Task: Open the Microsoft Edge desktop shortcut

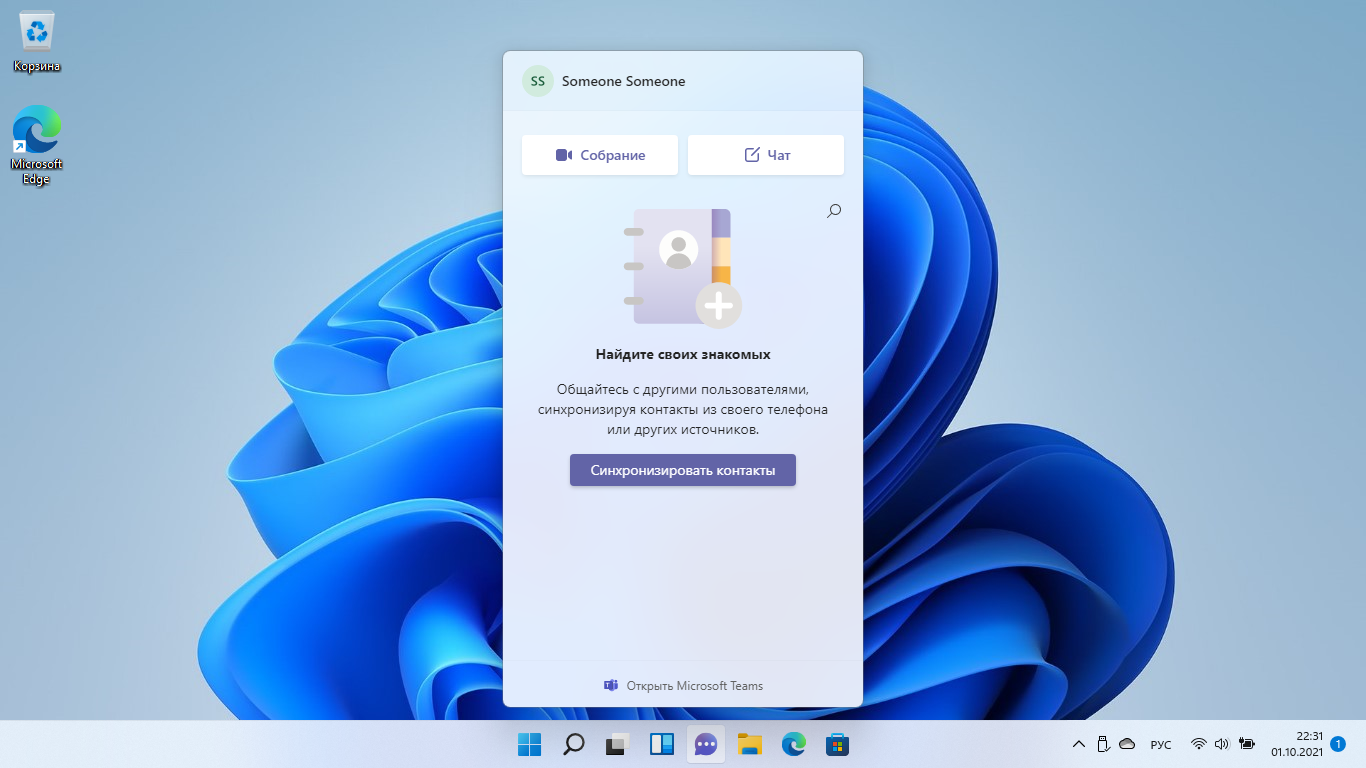Action: 37,144
